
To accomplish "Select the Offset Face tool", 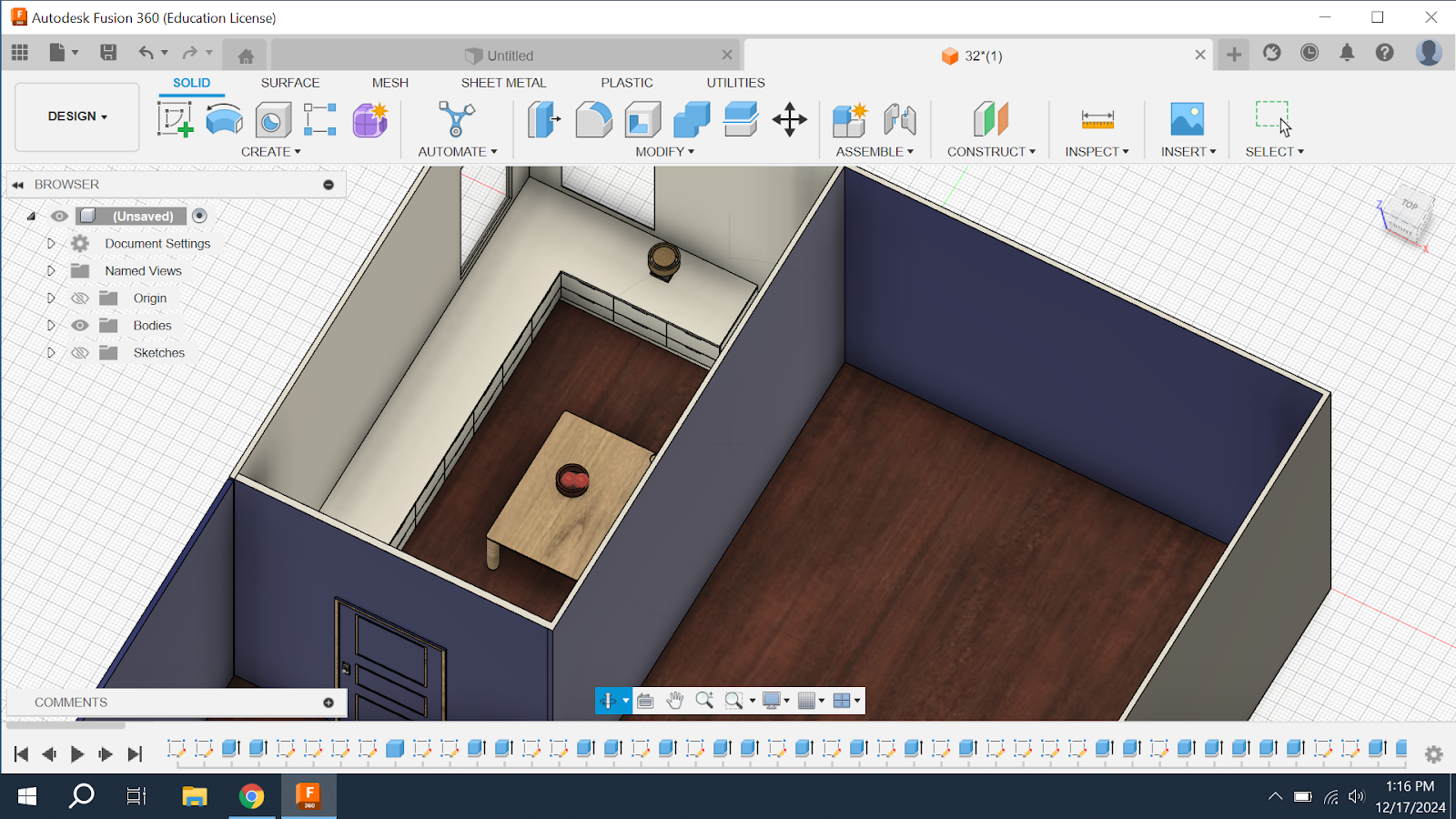I will [x=741, y=119].
